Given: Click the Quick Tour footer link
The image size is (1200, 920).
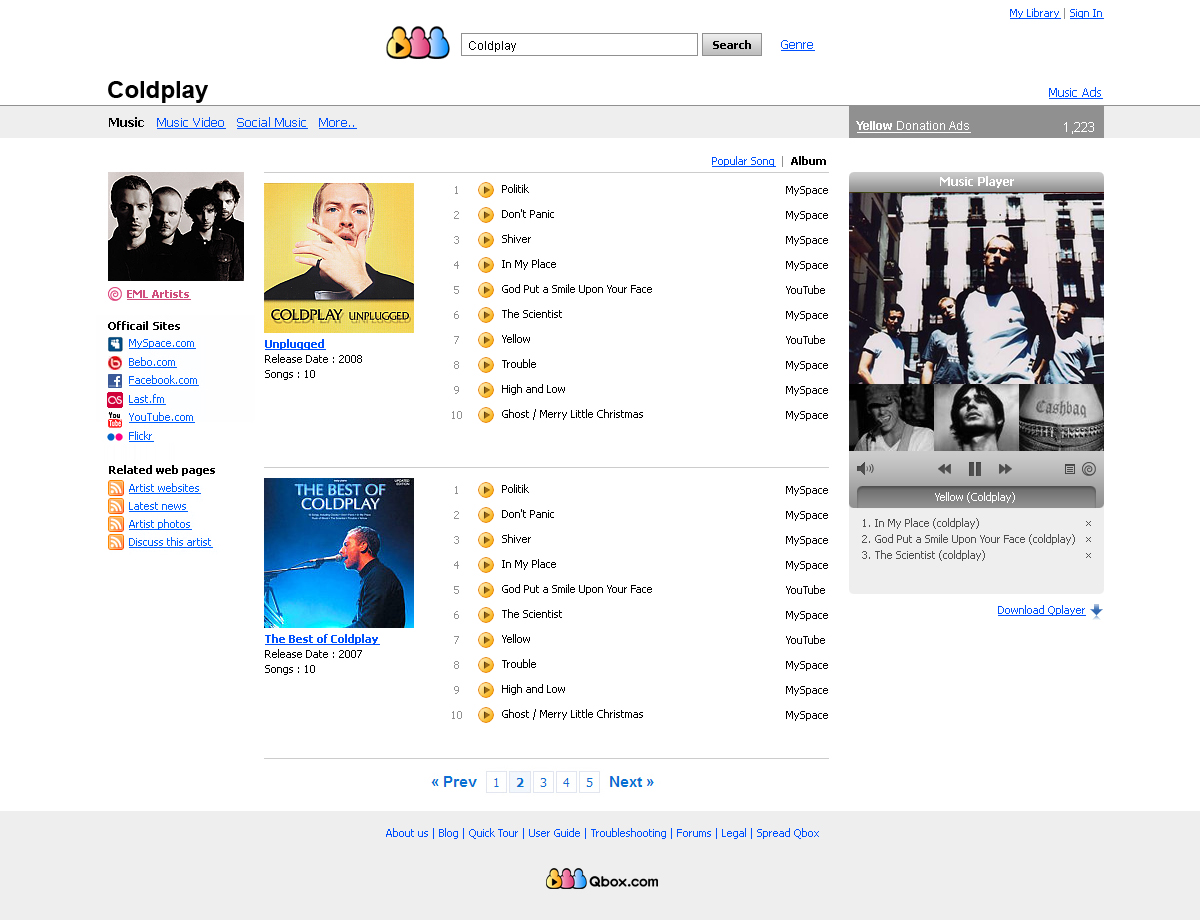Looking at the screenshot, I should point(493,833).
